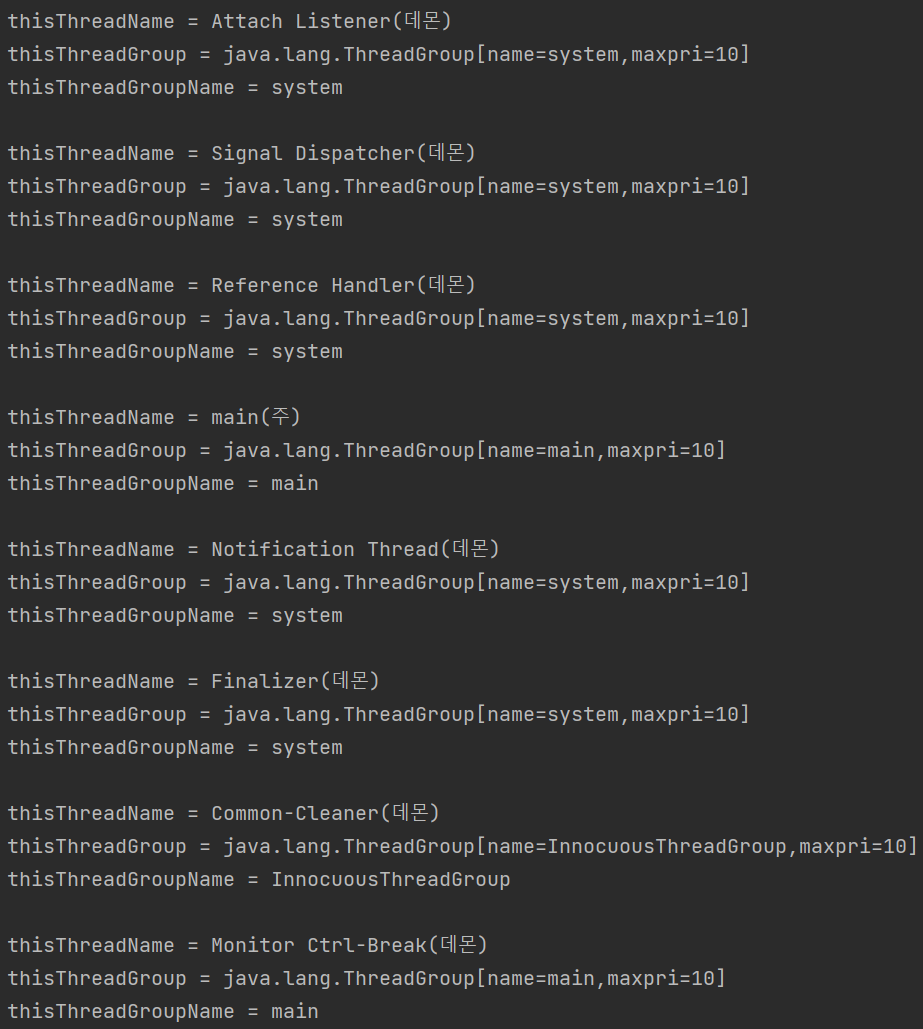Click the Common-Cleaner thread name line
Image resolution: width=923 pixels, height=1029 pixels.
223,813
